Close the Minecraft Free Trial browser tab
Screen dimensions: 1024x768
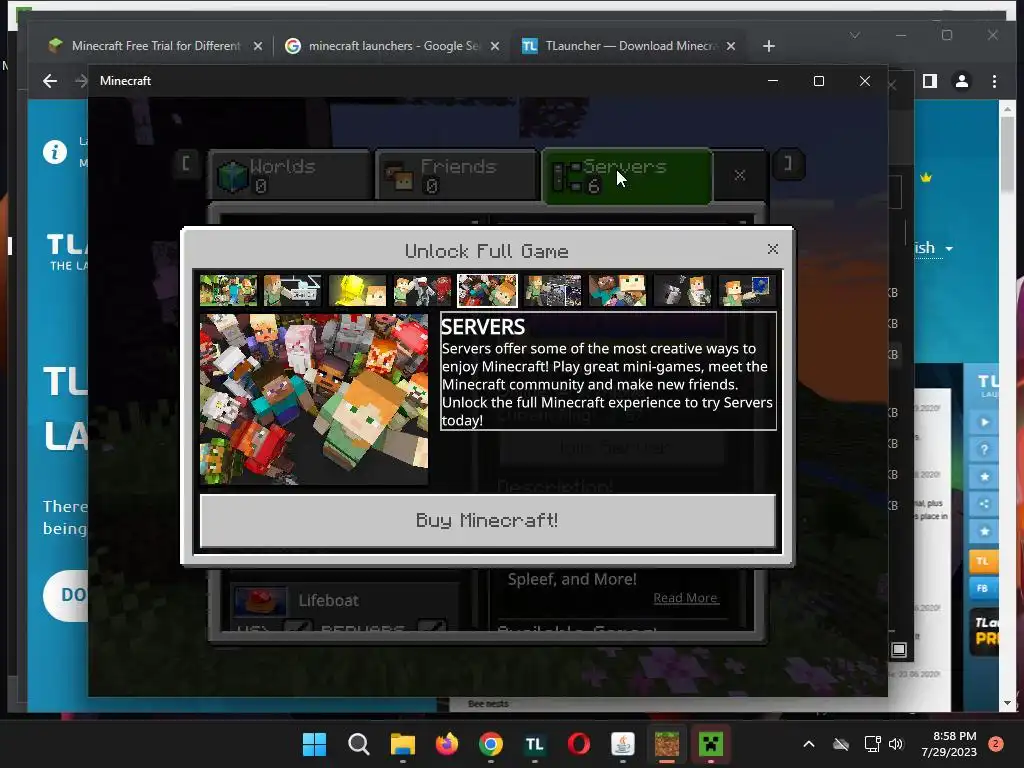258,46
